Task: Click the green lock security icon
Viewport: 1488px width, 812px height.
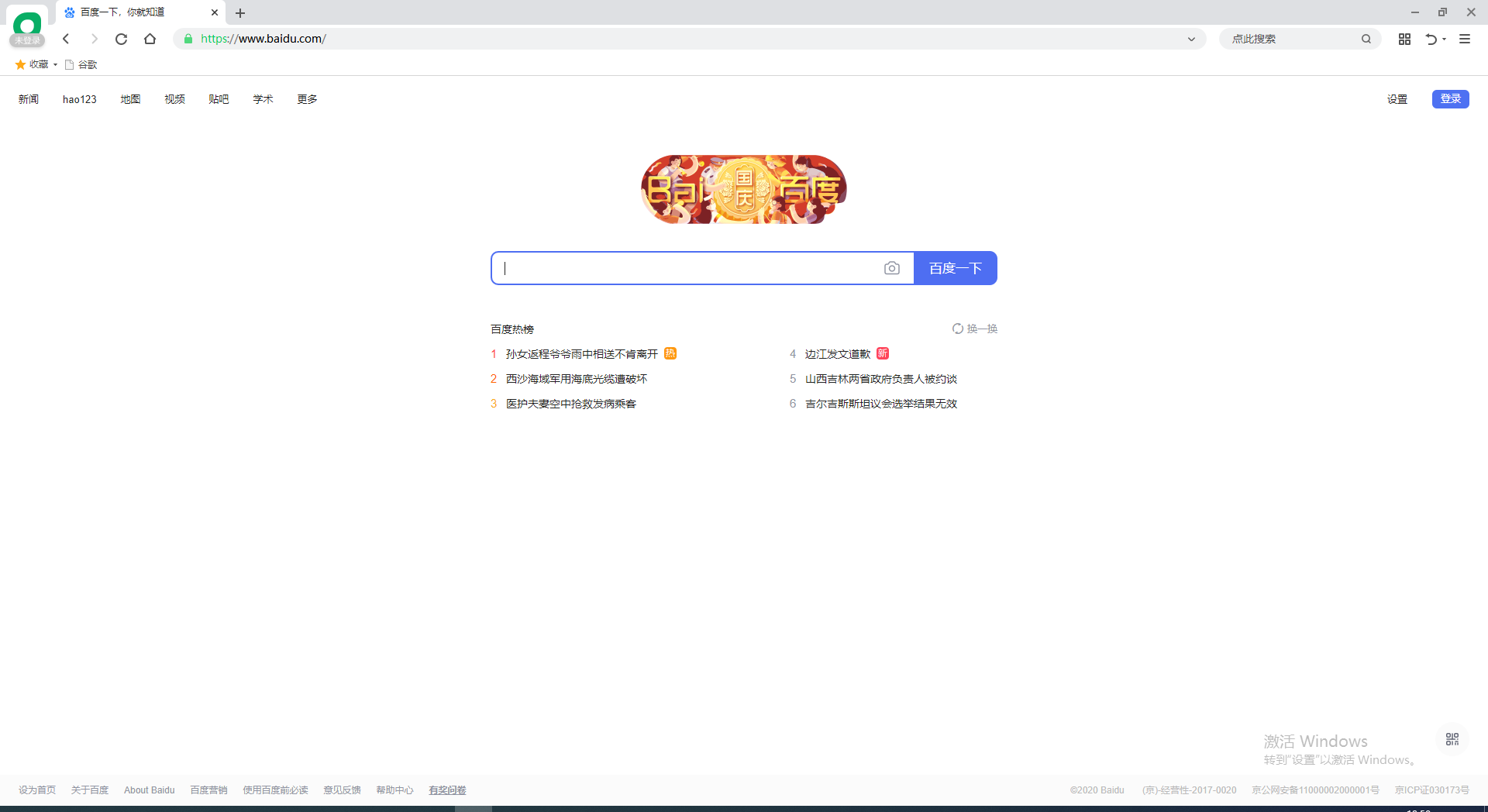Action: tap(188, 39)
